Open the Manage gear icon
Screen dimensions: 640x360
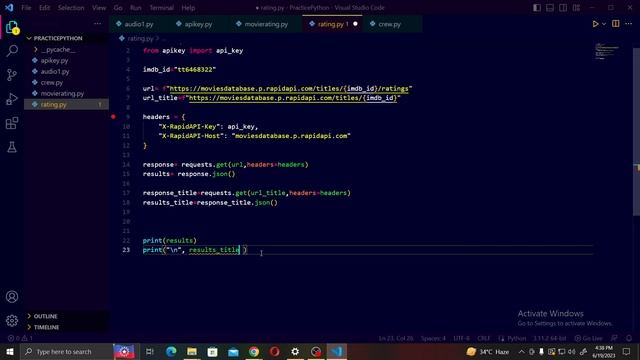tap(12, 321)
